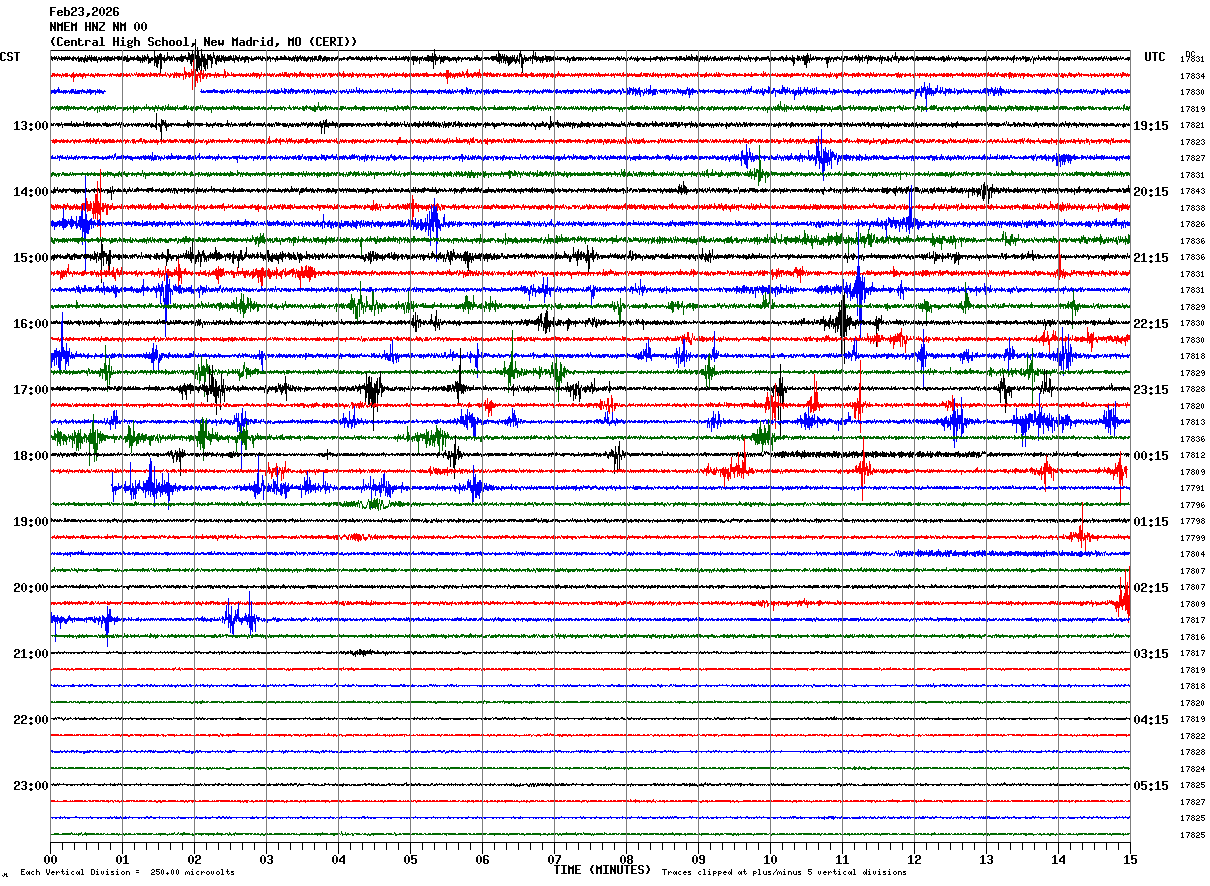Select the 16:00 CST time label
The width and height of the screenshot is (1210, 886).
[x=30, y=324]
